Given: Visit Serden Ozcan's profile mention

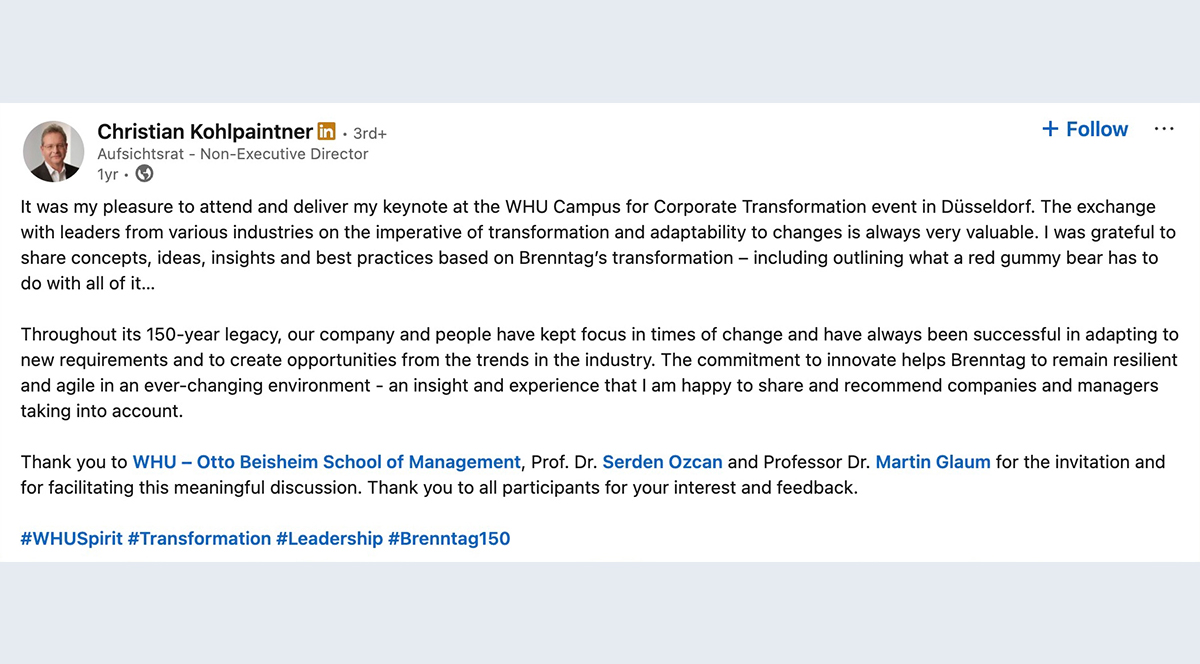Looking at the screenshot, I should pyautogui.click(x=662, y=462).
